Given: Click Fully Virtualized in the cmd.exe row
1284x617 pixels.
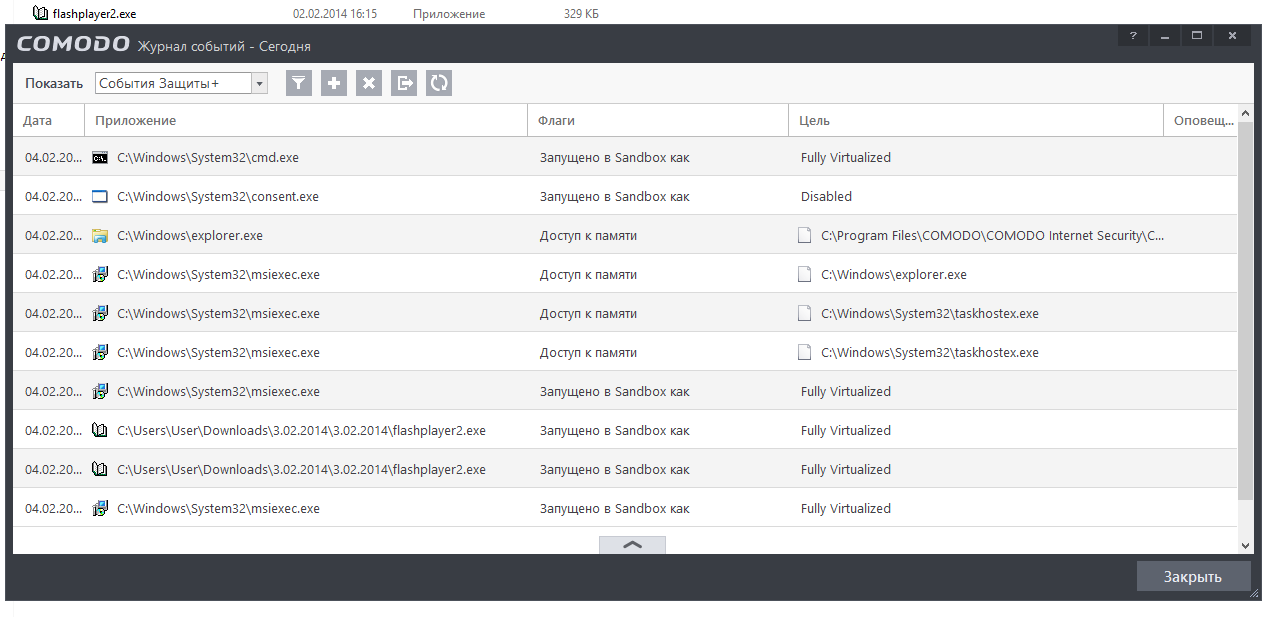Looking at the screenshot, I should click(x=845, y=158).
